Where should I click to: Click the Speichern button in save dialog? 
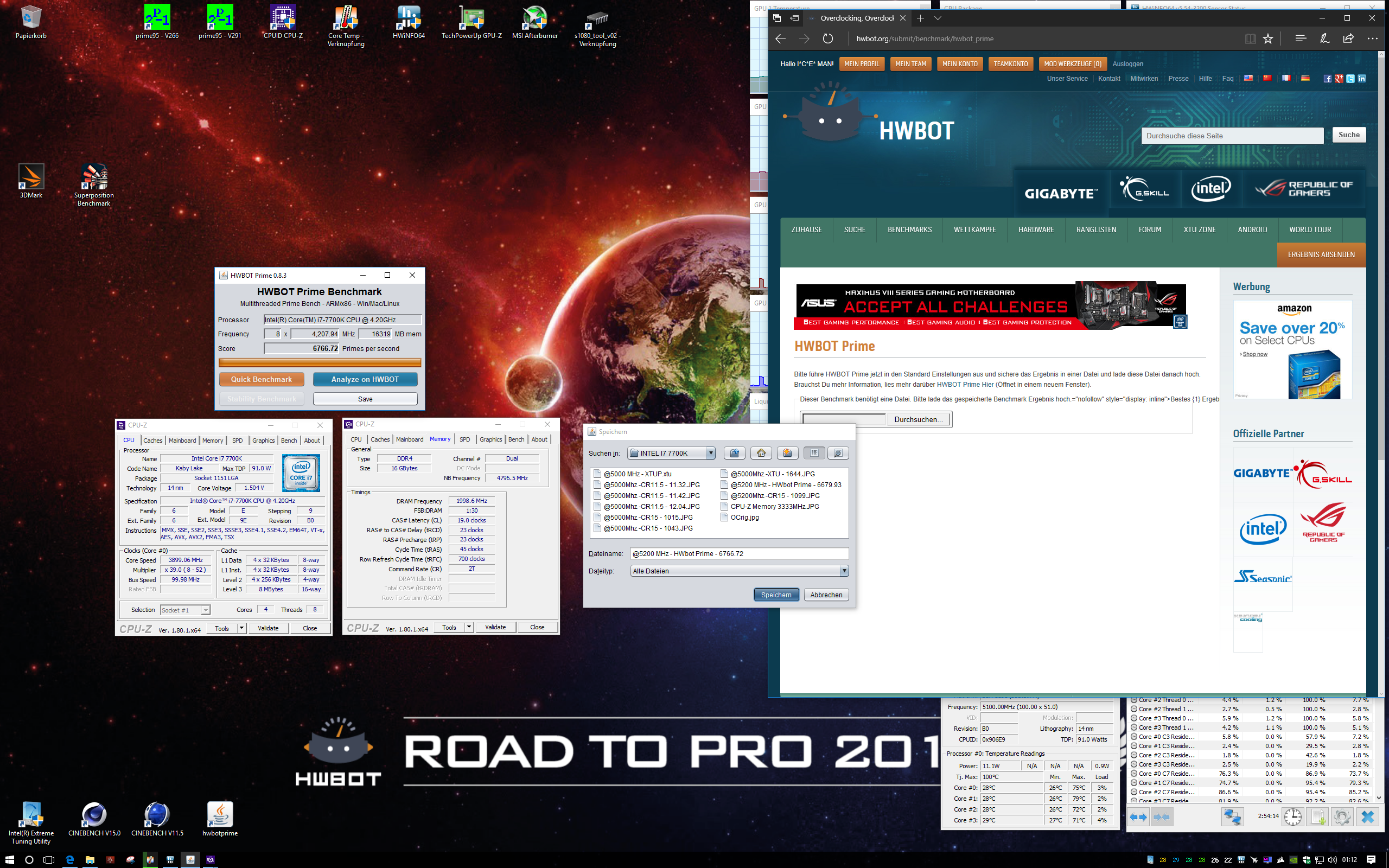coord(776,595)
